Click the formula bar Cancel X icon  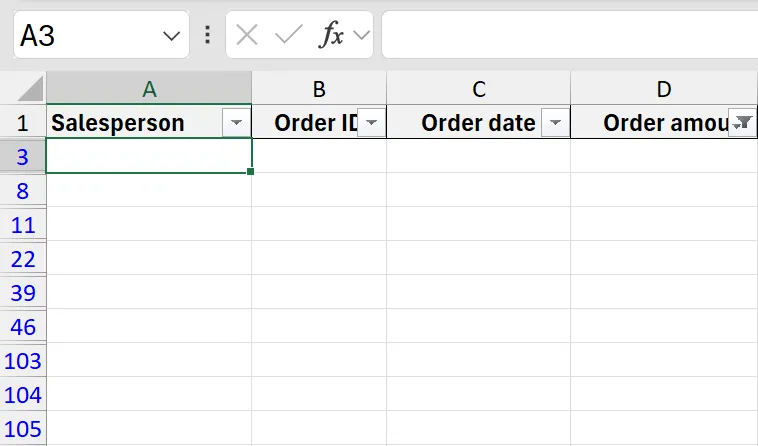[x=247, y=36]
